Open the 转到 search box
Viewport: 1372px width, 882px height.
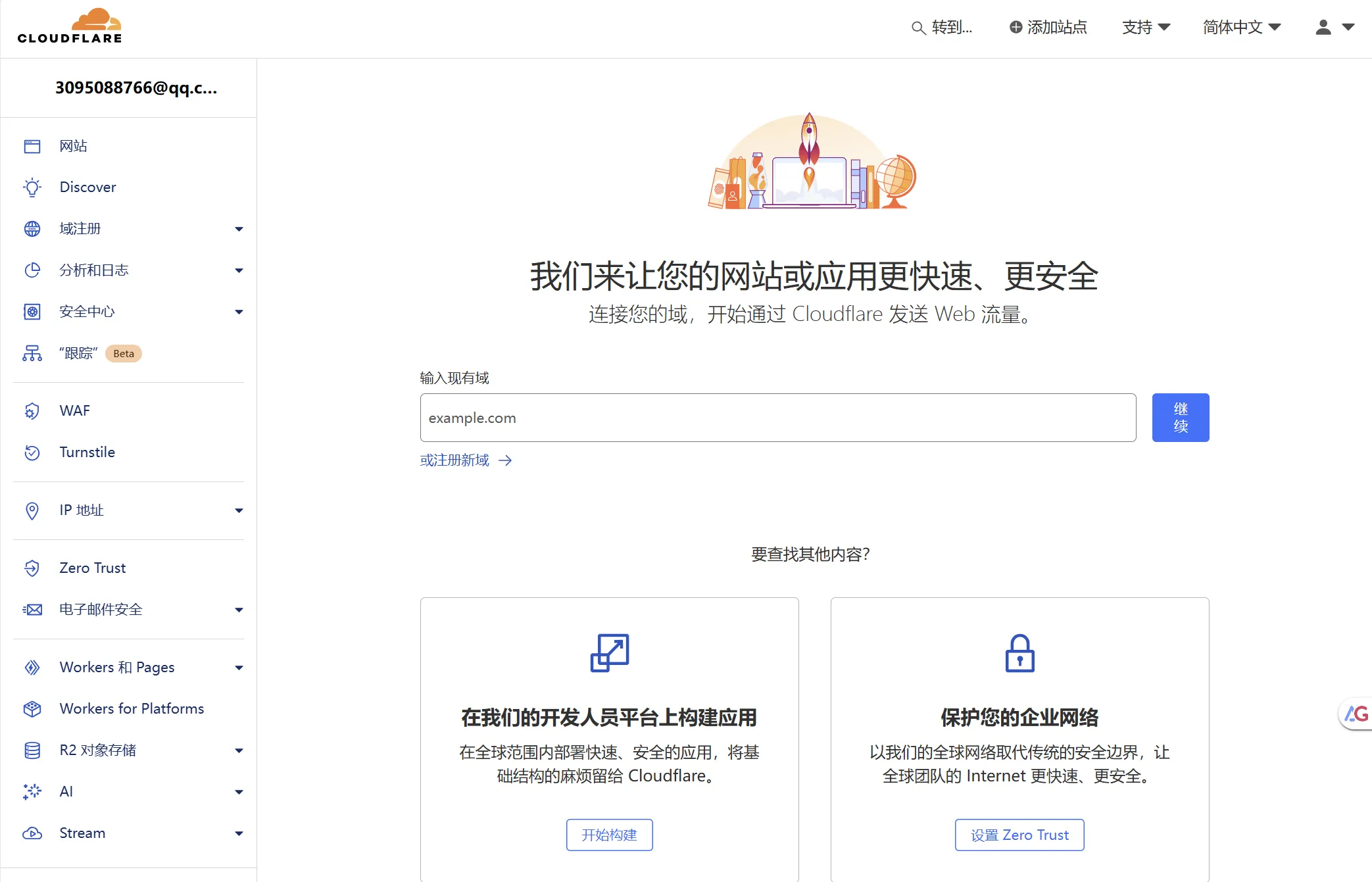point(942,28)
